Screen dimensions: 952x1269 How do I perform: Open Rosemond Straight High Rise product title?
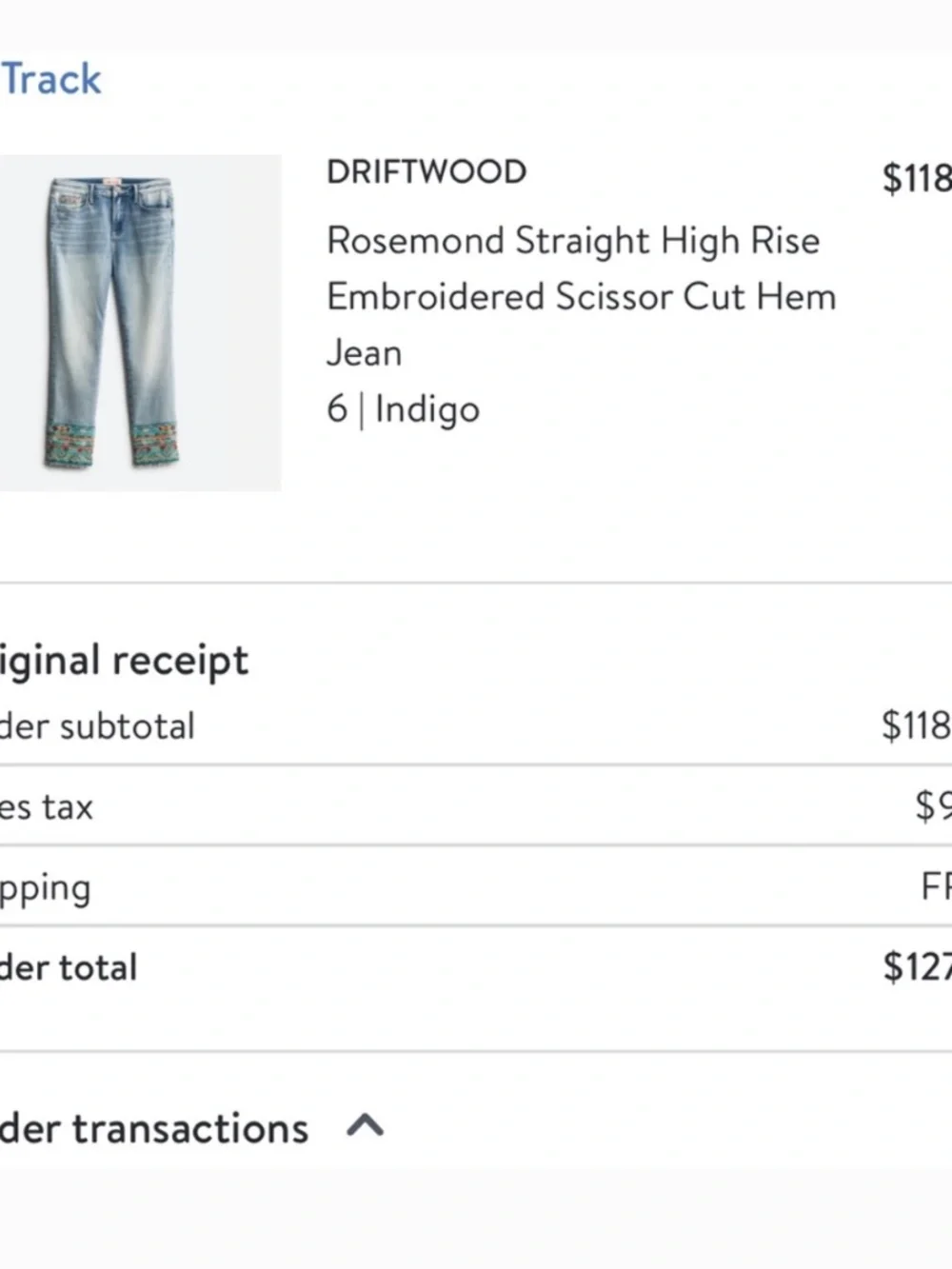click(x=573, y=241)
